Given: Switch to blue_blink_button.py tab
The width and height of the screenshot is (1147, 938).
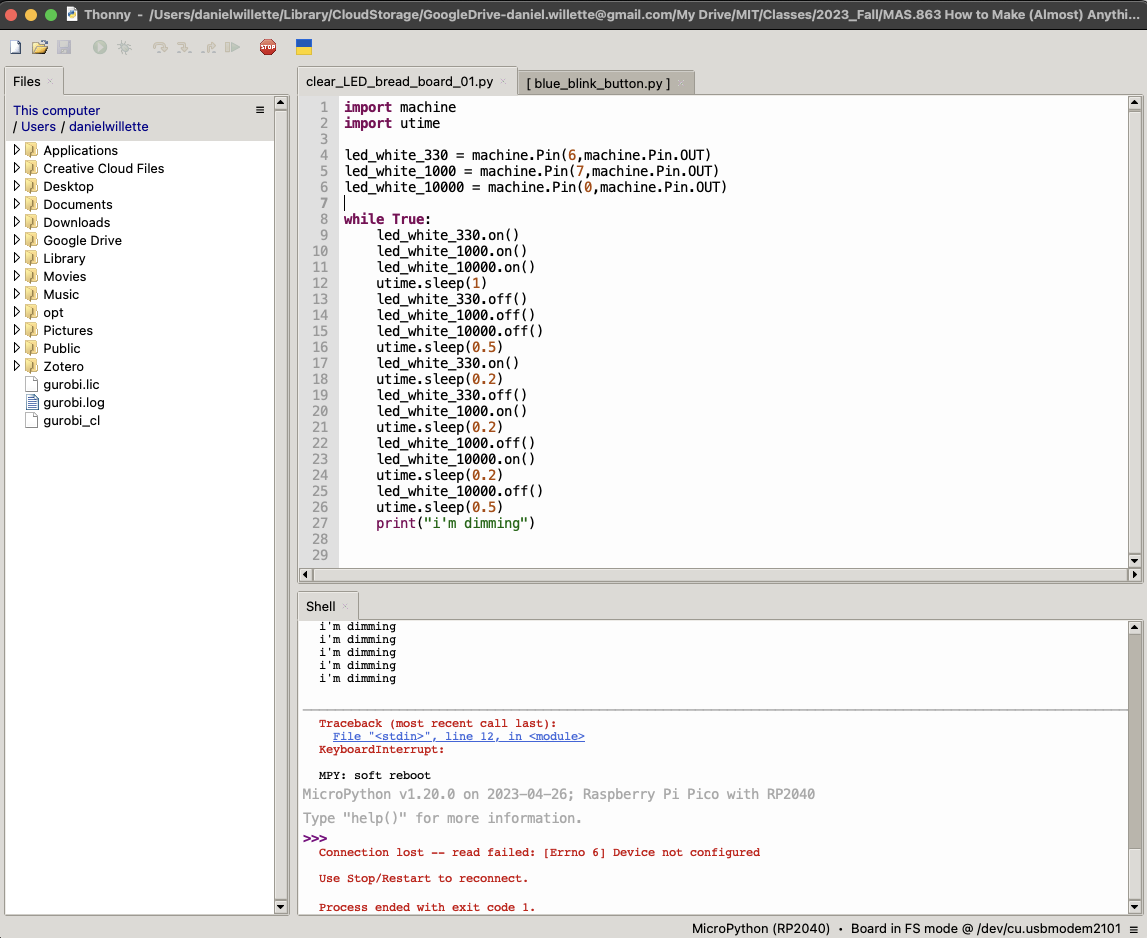Looking at the screenshot, I should [597, 83].
